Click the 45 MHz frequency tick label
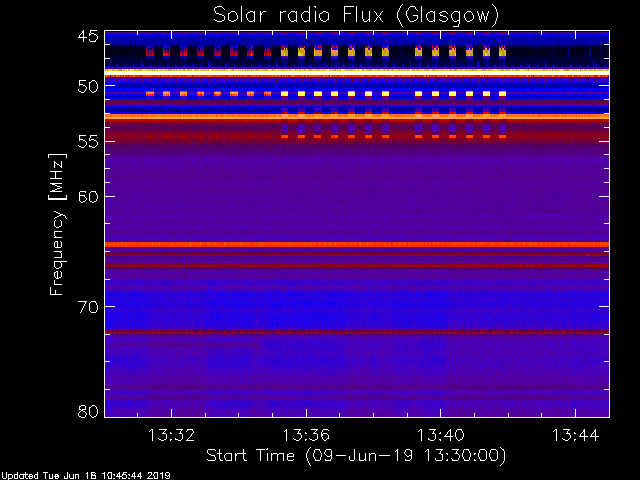Image resolution: width=640 pixels, height=480 pixels. click(88, 36)
